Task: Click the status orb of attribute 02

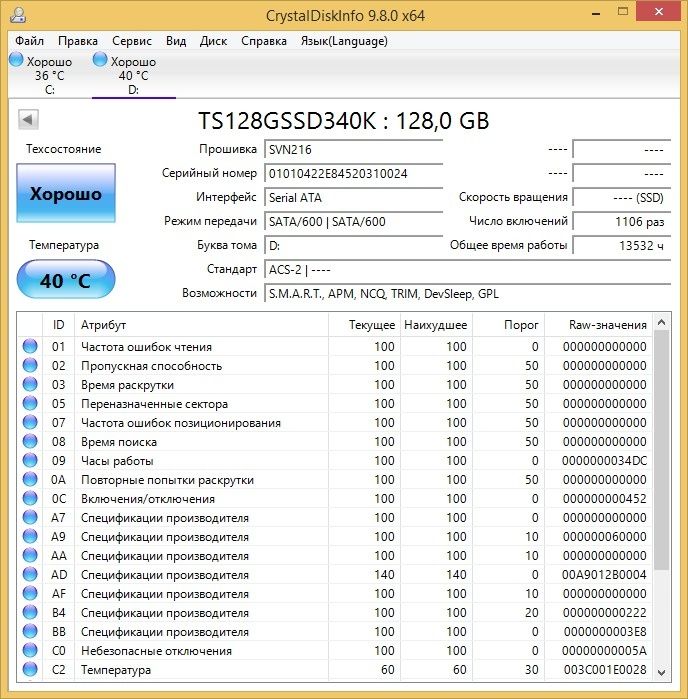Action: pos(30,366)
